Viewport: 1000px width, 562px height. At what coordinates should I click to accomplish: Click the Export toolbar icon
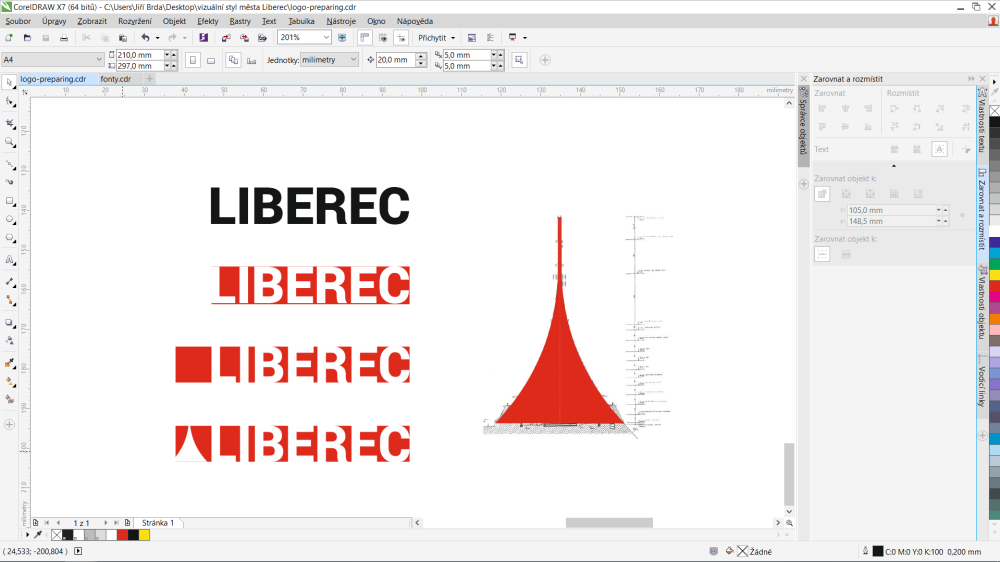(244, 38)
